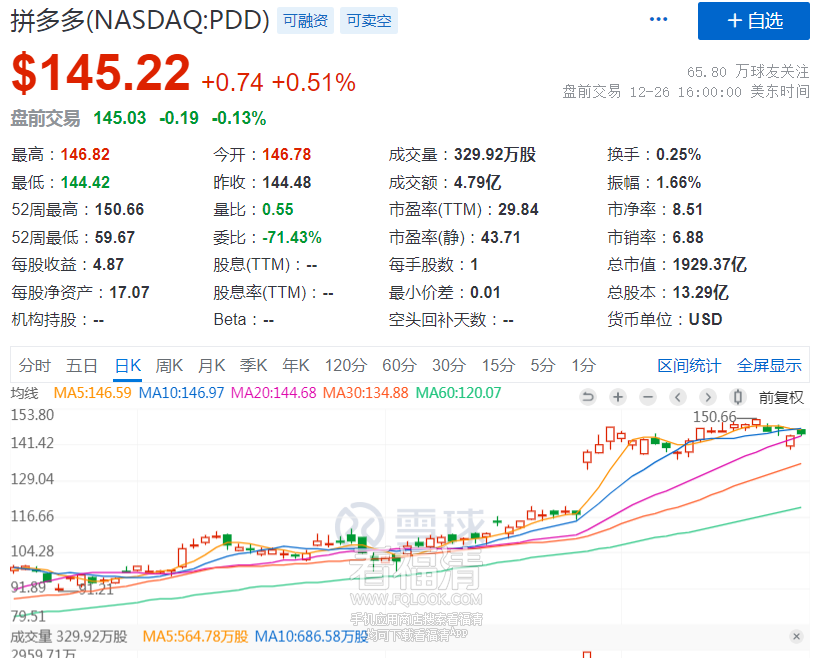Select the 季K chart tab
Image resolution: width=832 pixels, height=658 pixels.
click(254, 366)
